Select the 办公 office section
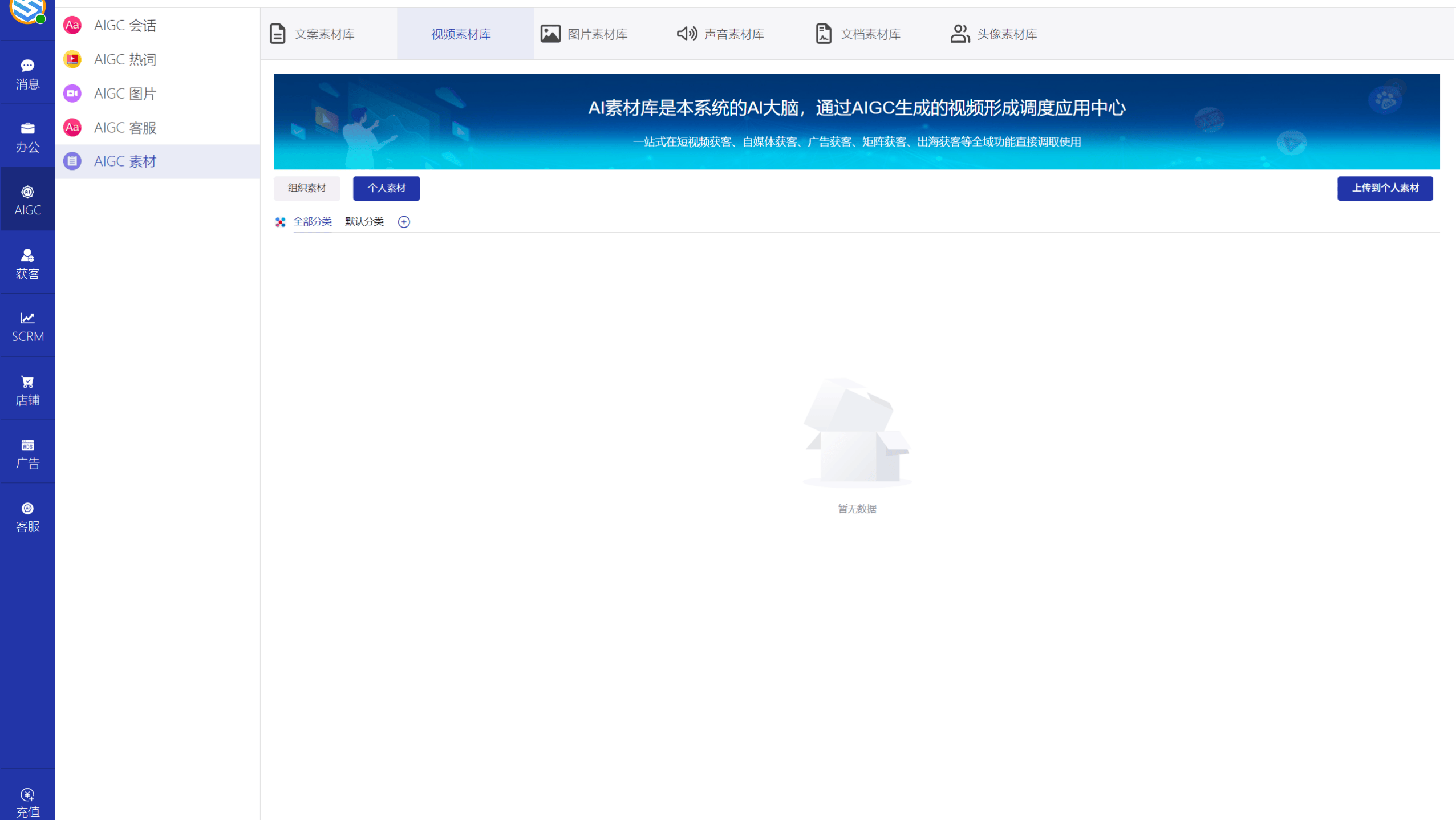Viewport: 1456px width, 820px height. (x=27, y=136)
